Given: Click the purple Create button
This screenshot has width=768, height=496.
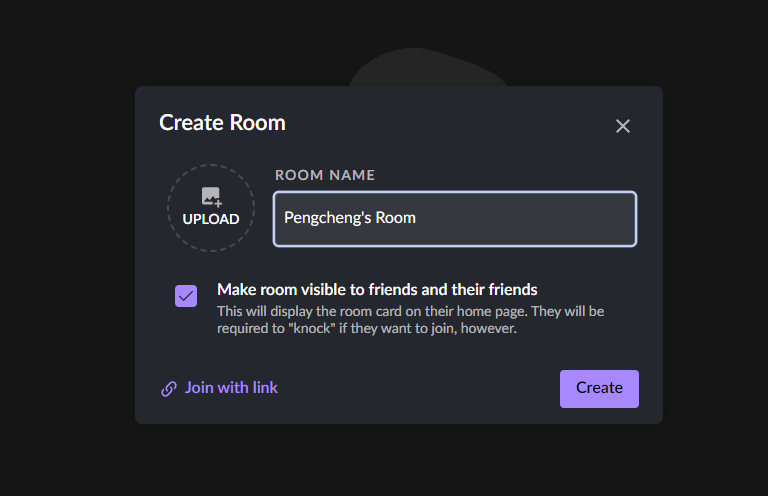Looking at the screenshot, I should click(599, 389).
